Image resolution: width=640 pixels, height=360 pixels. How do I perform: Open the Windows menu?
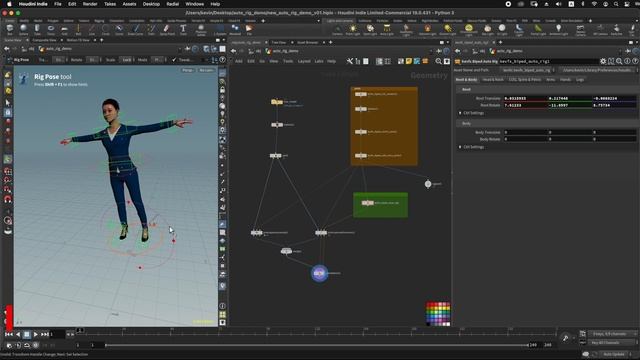[x=195, y=4]
